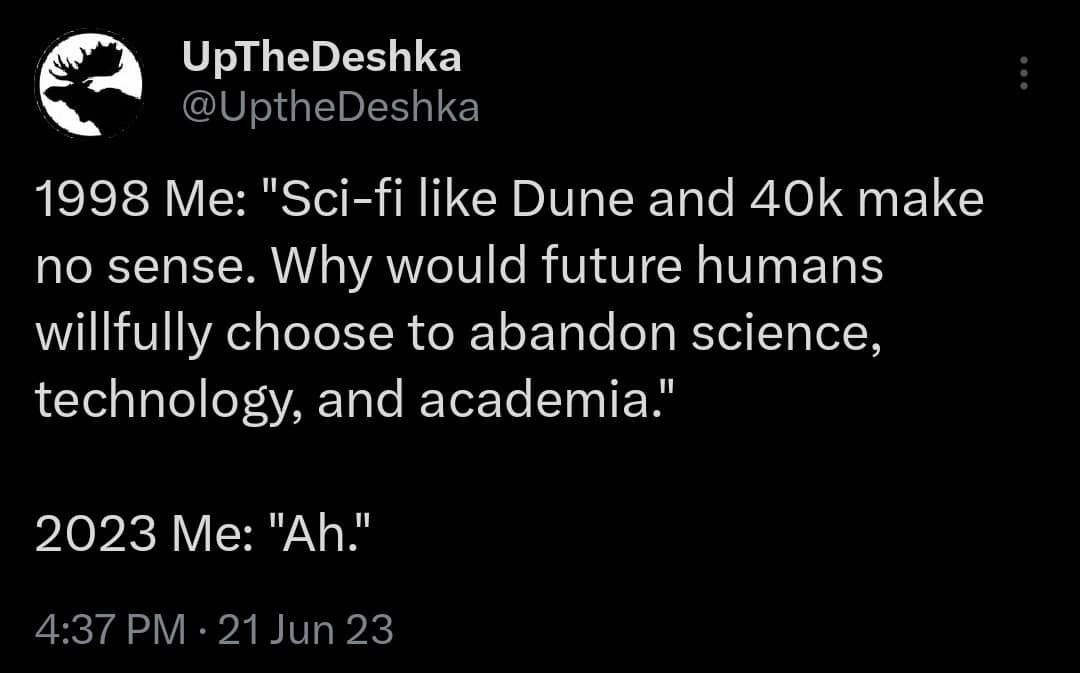Click the phrase "future humans"
Screen dimensions: 1080x673
pos(718,267)
